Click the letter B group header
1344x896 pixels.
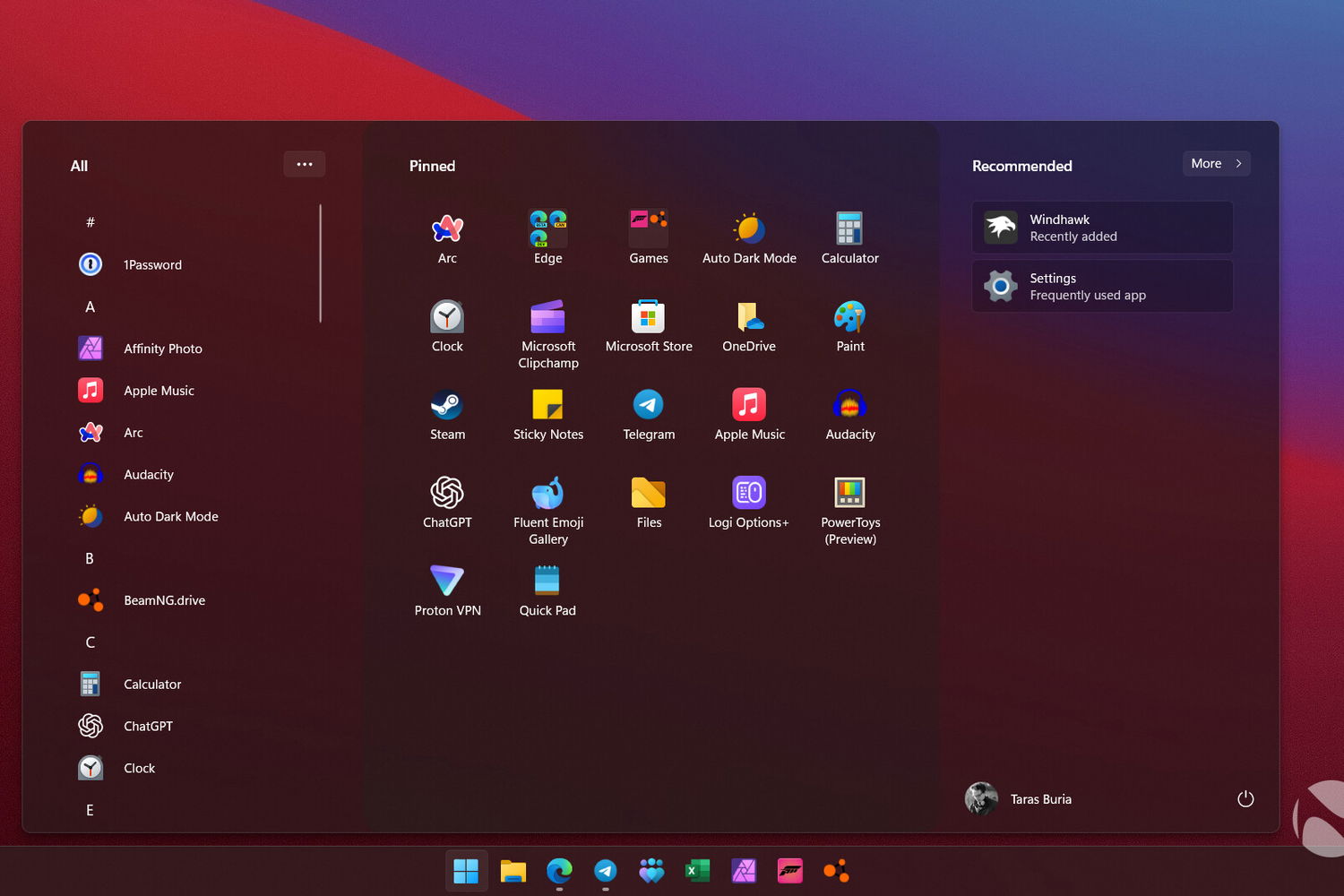(x=90, y=558)
